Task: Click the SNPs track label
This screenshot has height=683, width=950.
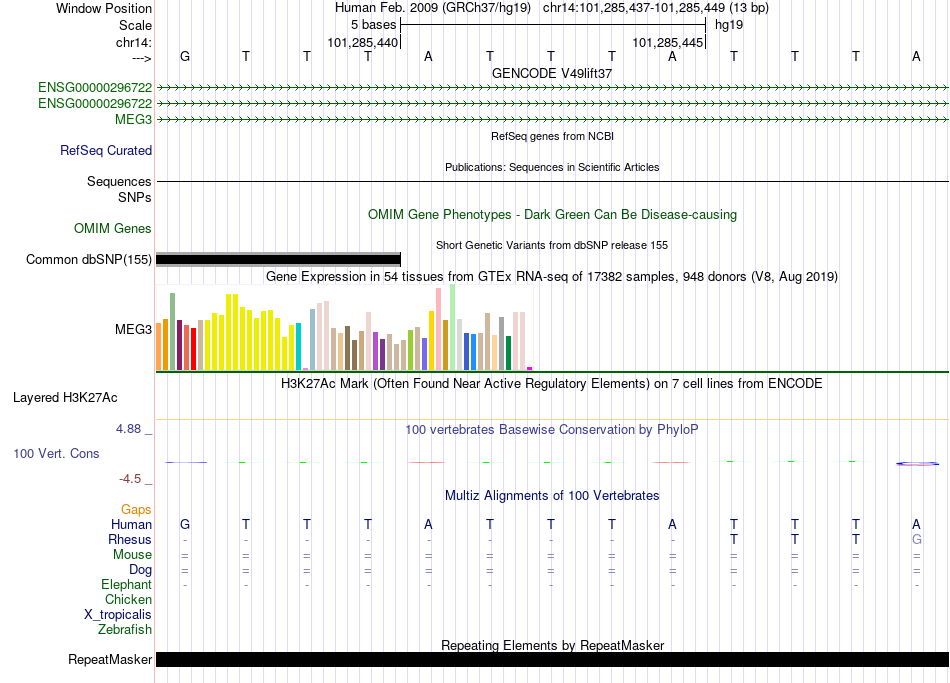Action: (135, 198)
